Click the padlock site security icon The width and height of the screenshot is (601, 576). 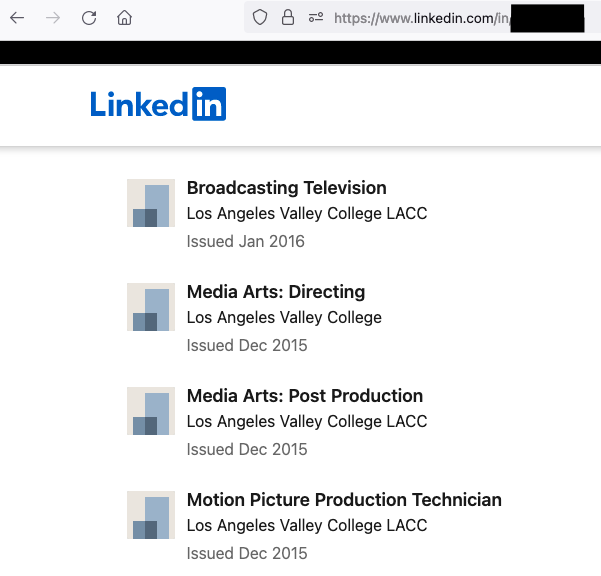(x=288, y=18)
